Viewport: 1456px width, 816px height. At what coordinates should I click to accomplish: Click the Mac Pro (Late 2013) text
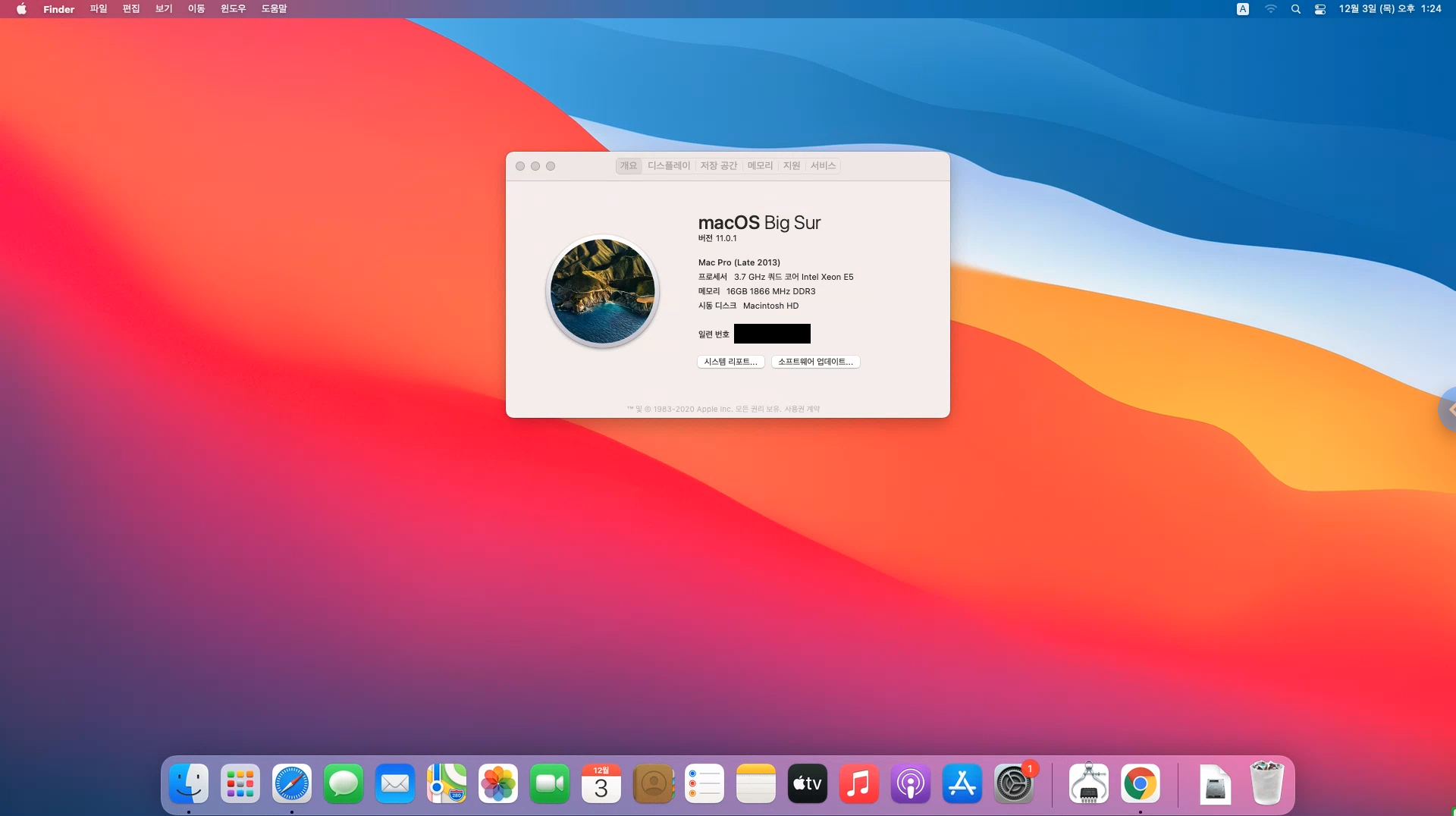(739, 262)
